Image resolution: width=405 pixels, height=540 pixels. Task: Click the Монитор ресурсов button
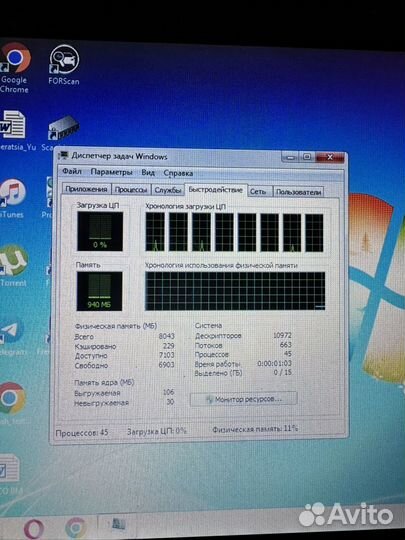(x=243, y=399)
